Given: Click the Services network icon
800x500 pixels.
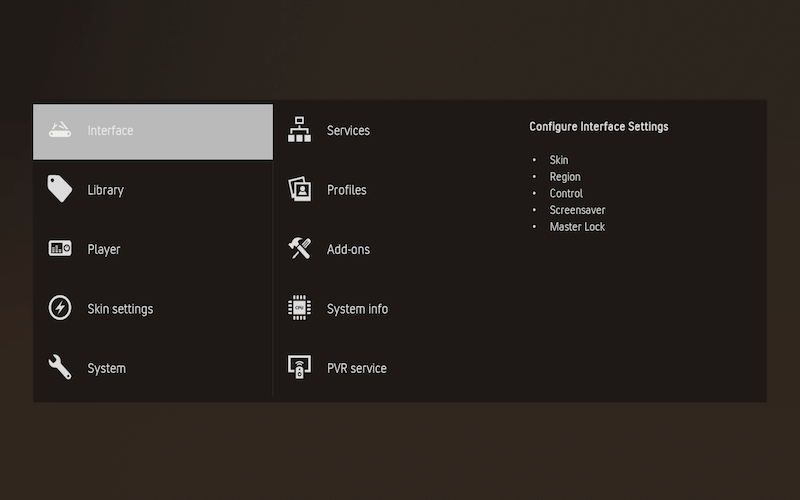Looking at the screenshot, I should pos(299,130).
